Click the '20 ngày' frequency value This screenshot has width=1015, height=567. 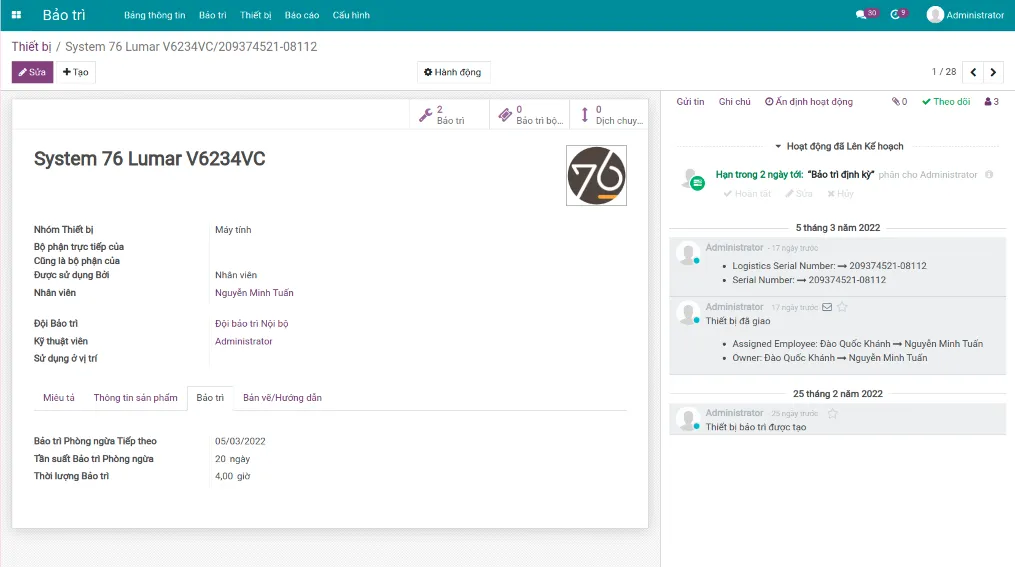(x=232, y=459)
